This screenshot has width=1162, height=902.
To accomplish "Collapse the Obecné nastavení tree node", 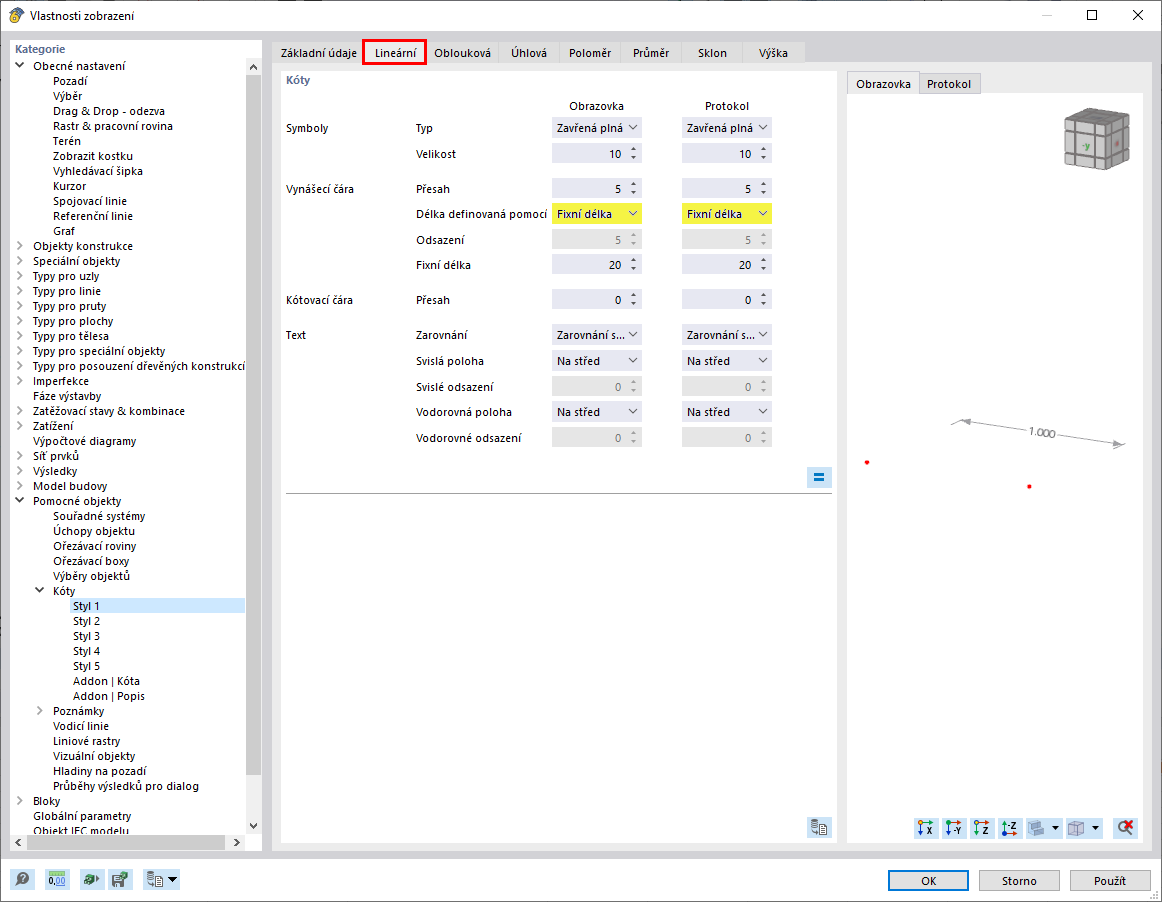I will 20,65.
